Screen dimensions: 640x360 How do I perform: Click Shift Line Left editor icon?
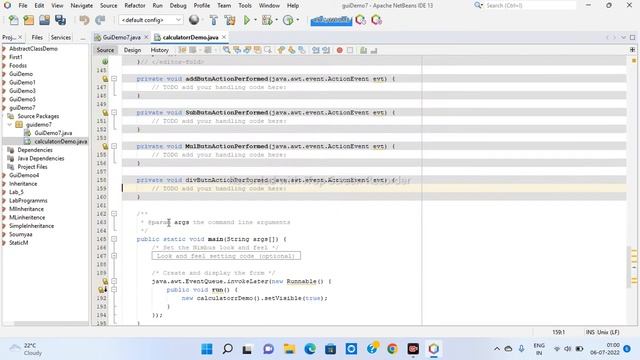(x=316, y=50)
